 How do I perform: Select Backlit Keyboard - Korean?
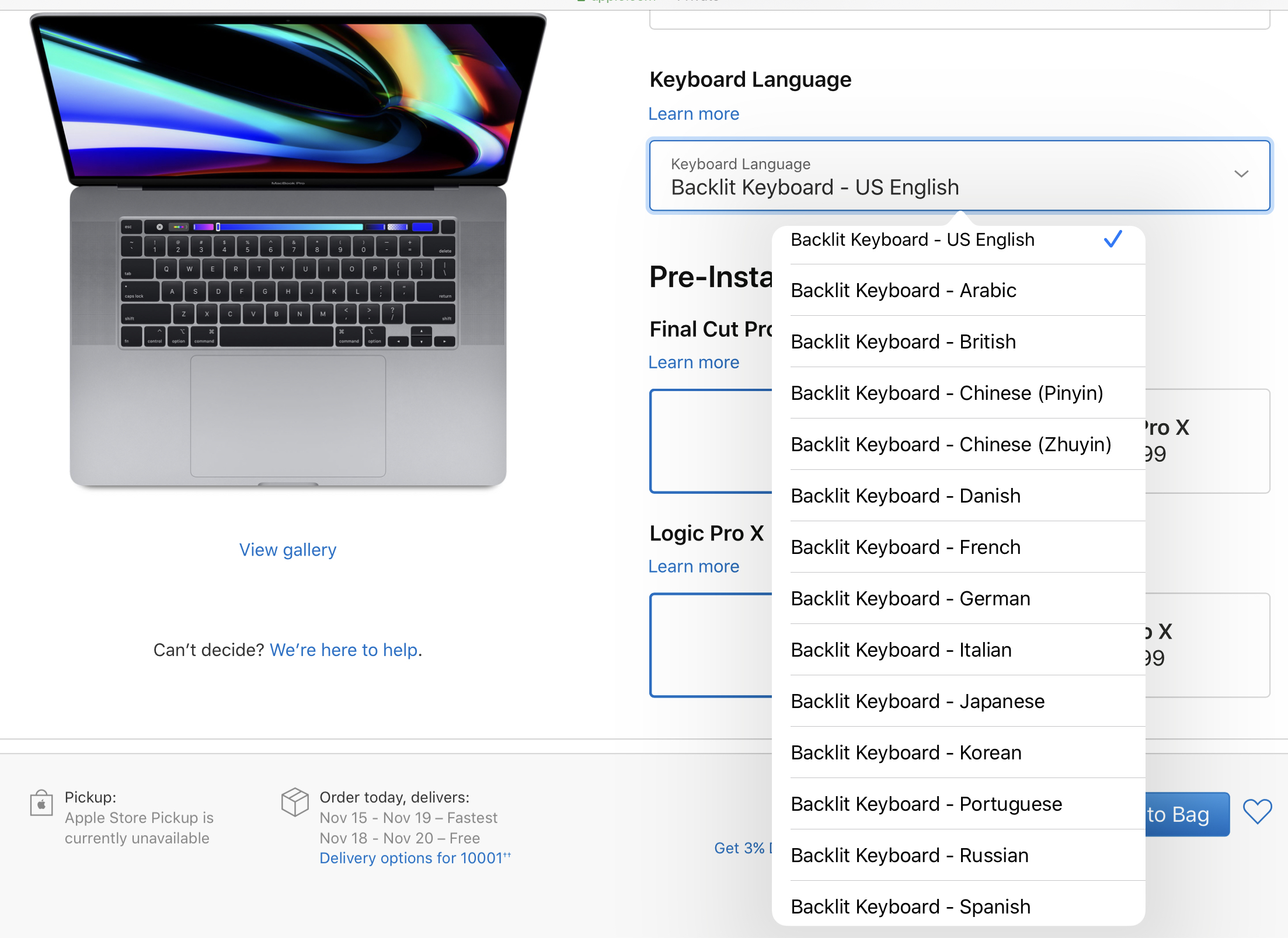click(x=958, y=752)
